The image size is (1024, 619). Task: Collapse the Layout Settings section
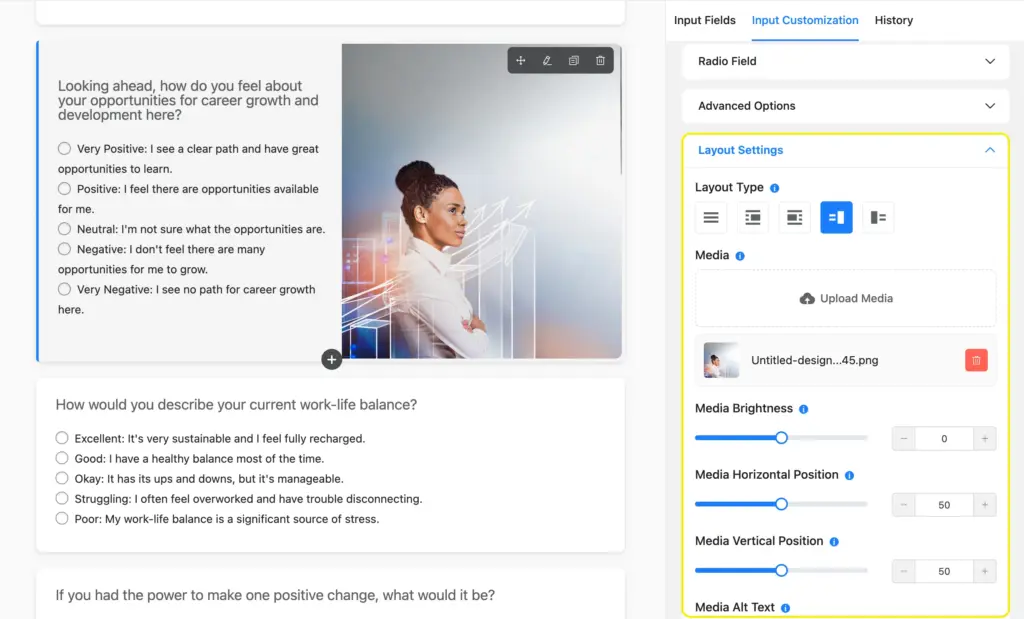coord(989,151)
